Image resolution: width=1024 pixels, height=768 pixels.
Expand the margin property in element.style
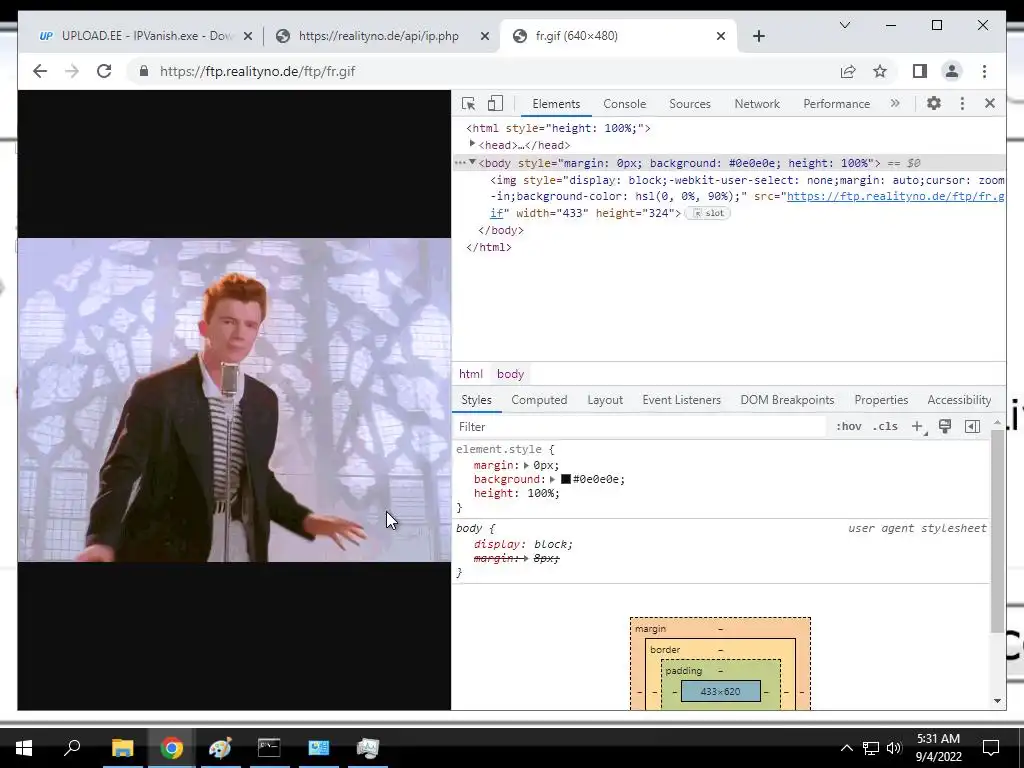(526, 465)
